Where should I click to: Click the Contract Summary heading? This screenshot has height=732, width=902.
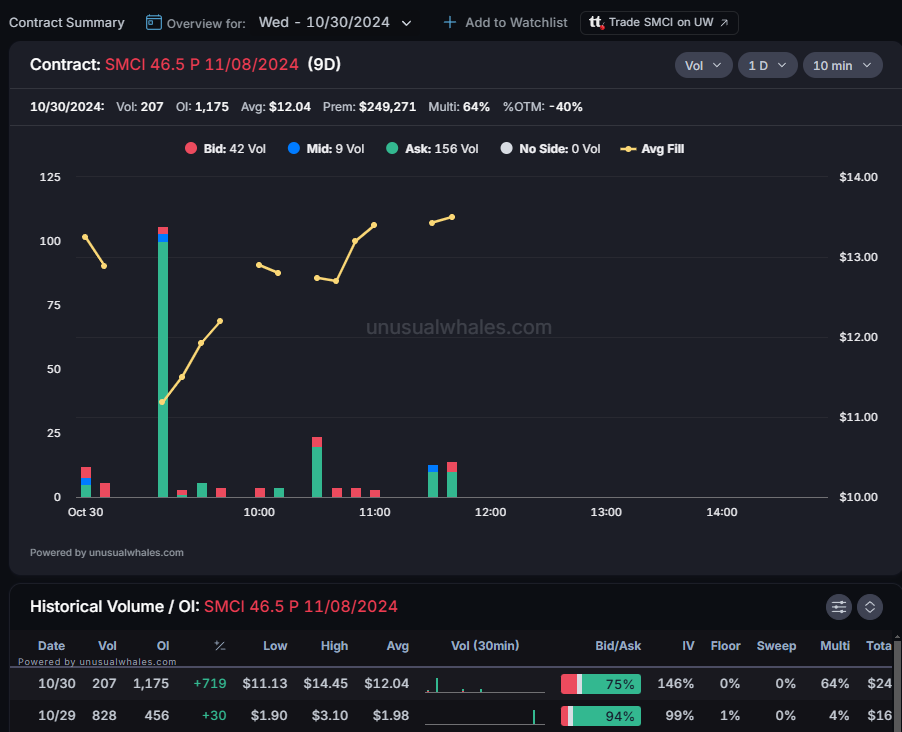click(67, 22)
